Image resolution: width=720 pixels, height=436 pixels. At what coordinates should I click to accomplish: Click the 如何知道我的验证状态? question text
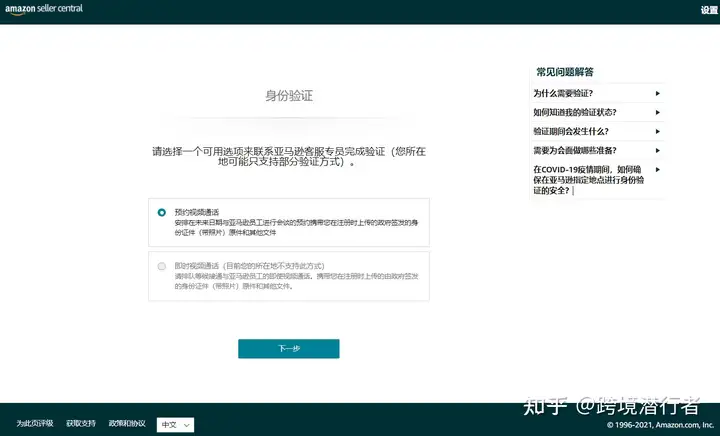click(575, 112)
